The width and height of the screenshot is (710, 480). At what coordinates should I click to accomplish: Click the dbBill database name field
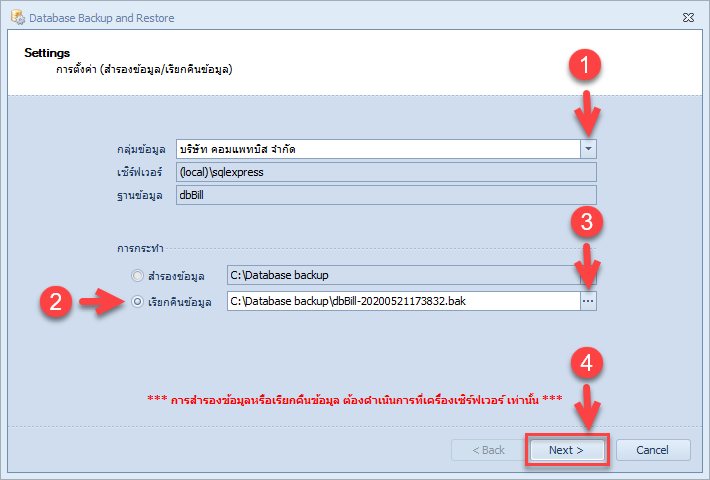click(x=386, y=195)
